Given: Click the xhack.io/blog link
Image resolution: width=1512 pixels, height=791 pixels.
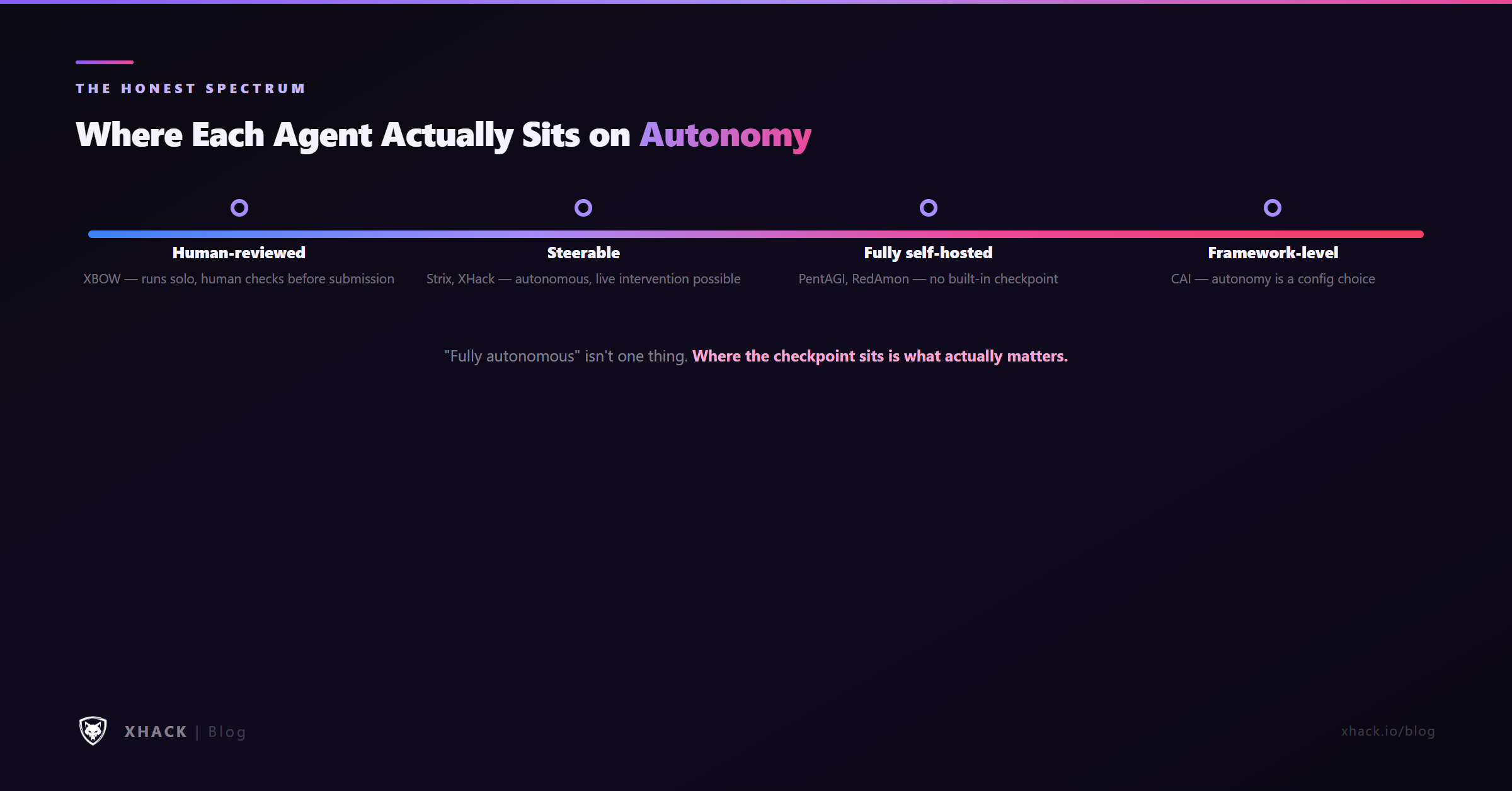Looking at the screenshot, I should click(x=1388, y=731).
